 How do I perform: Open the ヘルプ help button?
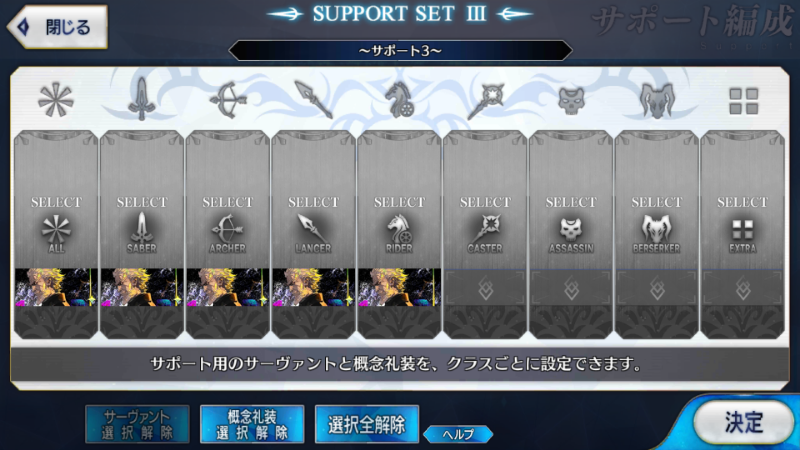(x=458, y=434)
